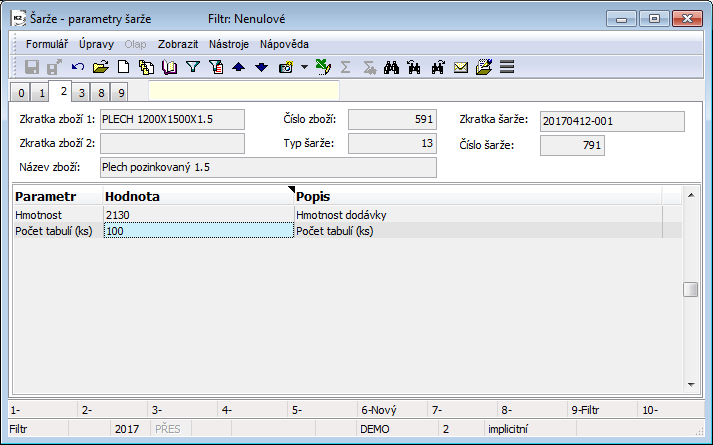Viewport: 713px width, 445px height.
Task: Switch to page tab 3
Action: [x=81, y=93]
